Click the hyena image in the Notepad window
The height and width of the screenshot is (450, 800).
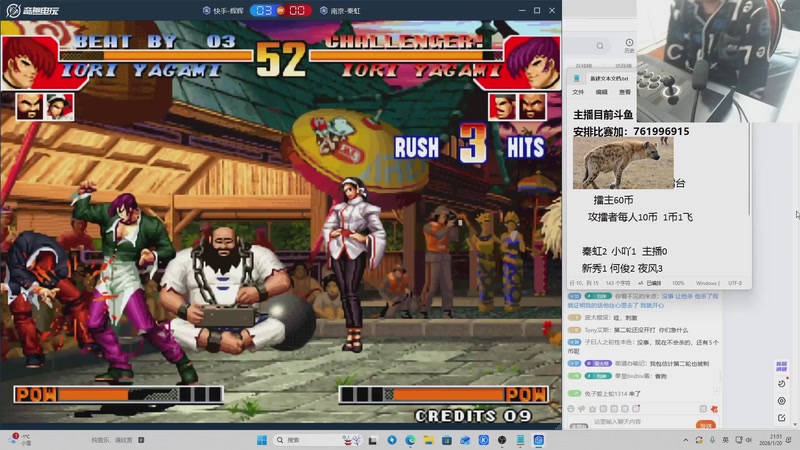[x=623, y=163]
